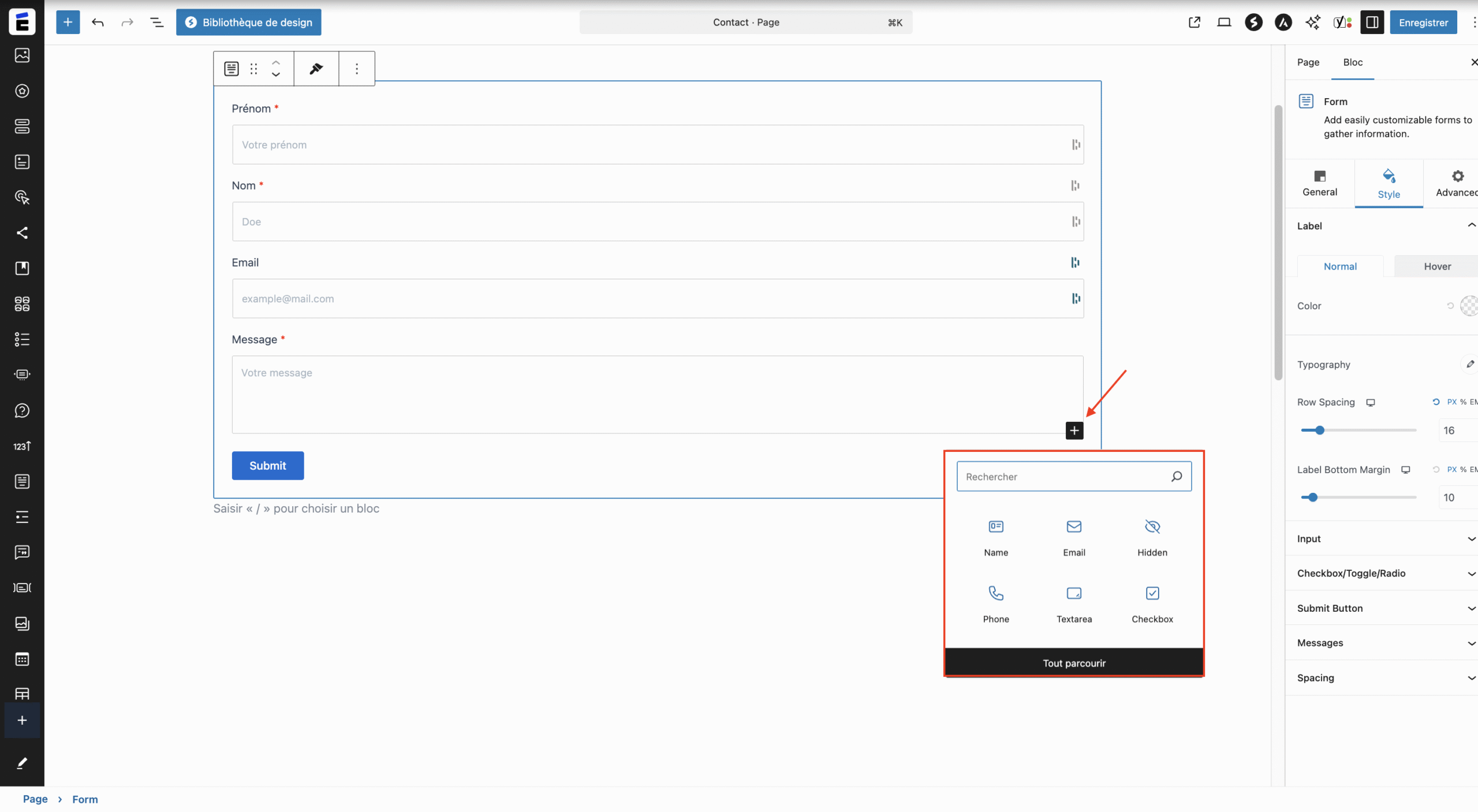The image size is (1478, 812).
Task: Collapse the Label section
Action: pyautogui.click(x=1470, y=226)
